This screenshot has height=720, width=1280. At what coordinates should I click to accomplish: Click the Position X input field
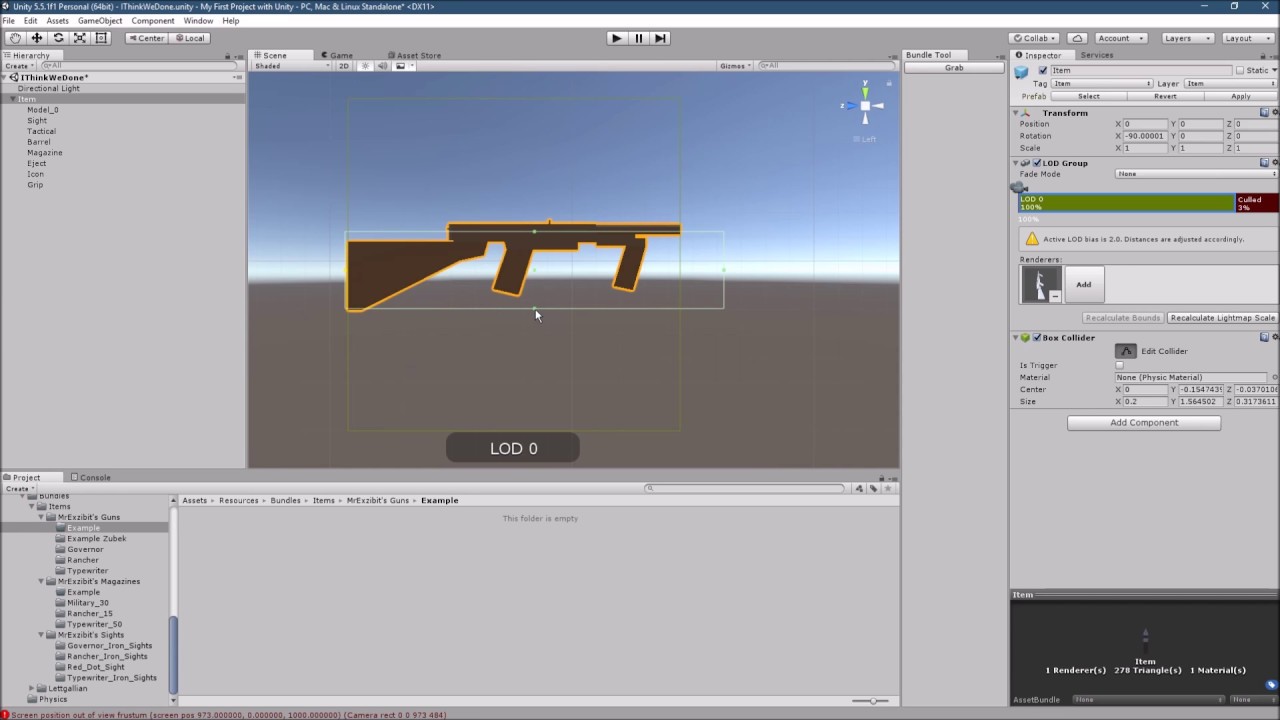[1145, 124]
